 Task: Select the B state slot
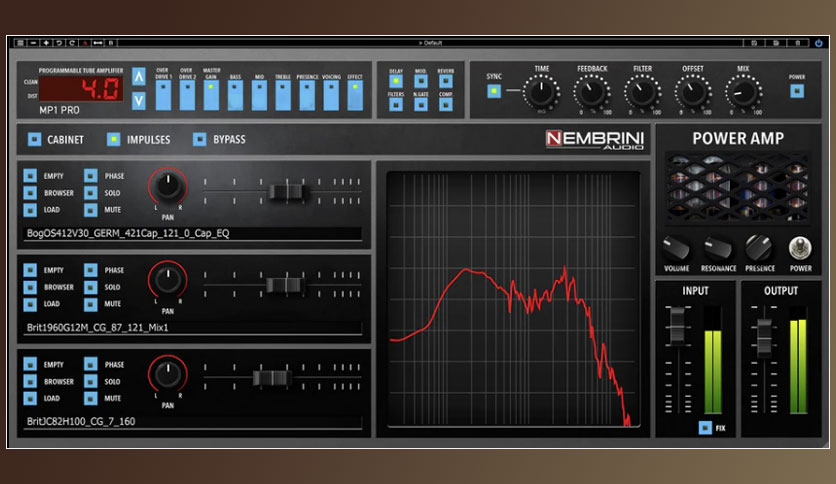111,43
